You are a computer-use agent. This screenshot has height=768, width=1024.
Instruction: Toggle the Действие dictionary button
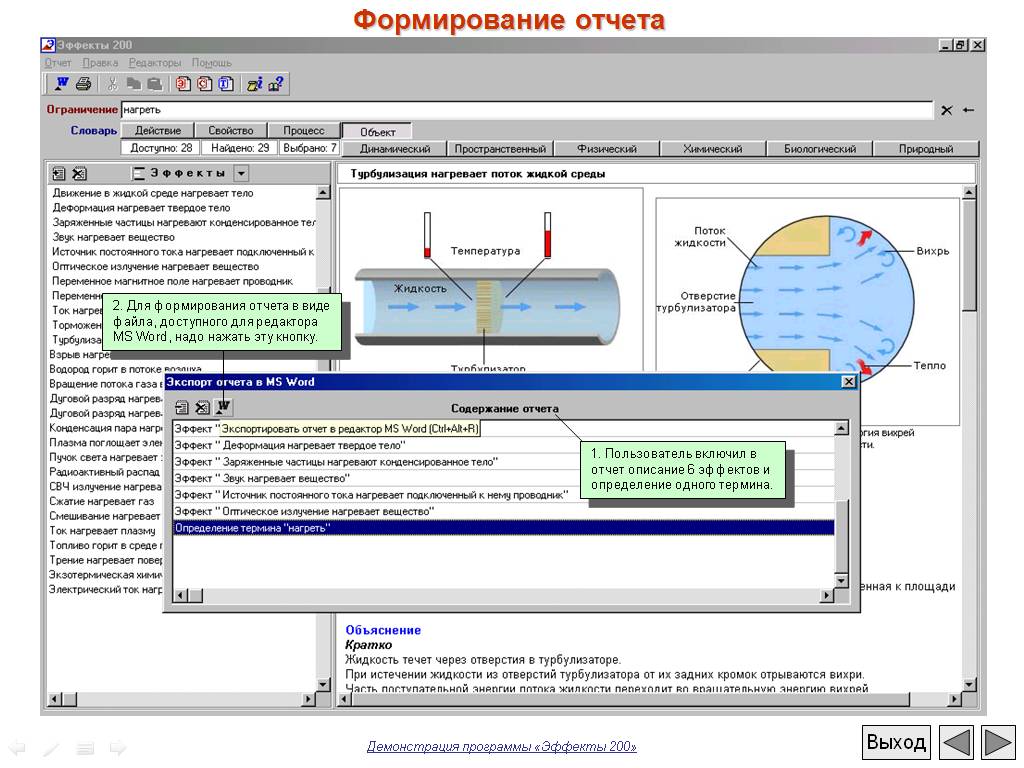pyautogui.click(x=158, y=131)
